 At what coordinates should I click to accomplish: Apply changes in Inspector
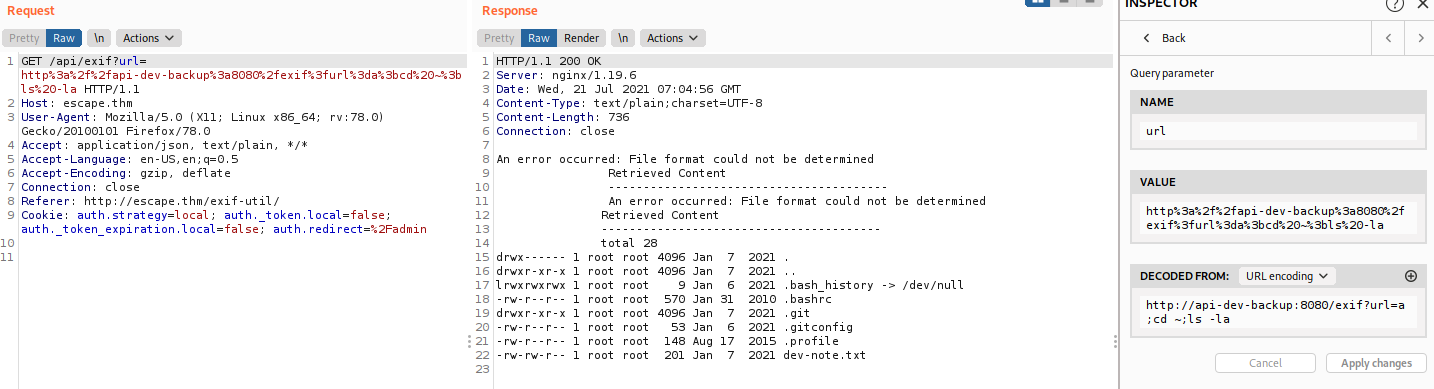pos(1376,363)
